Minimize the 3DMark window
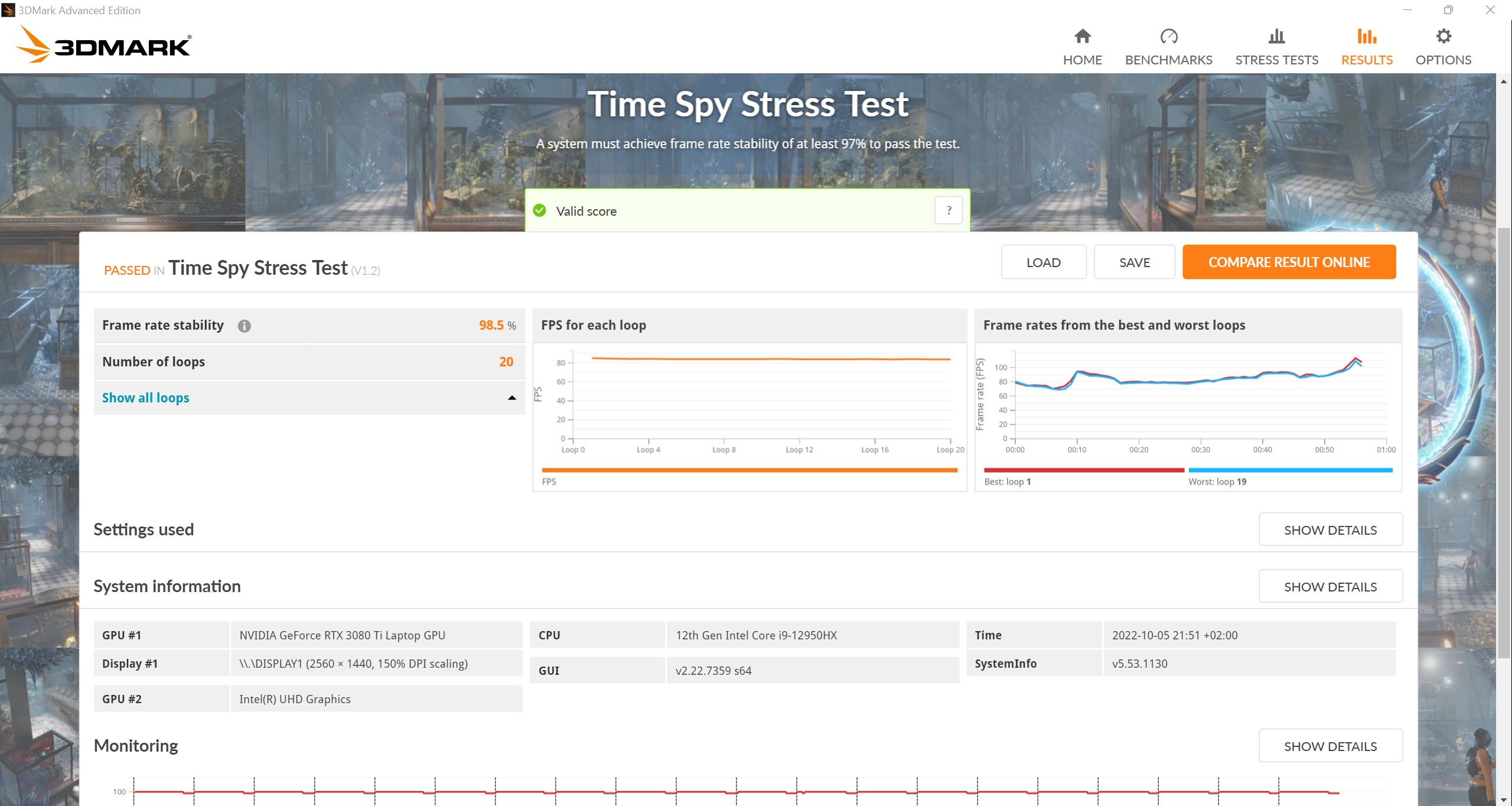This screenshot has width=1512, height=806. click(1407, 10)
